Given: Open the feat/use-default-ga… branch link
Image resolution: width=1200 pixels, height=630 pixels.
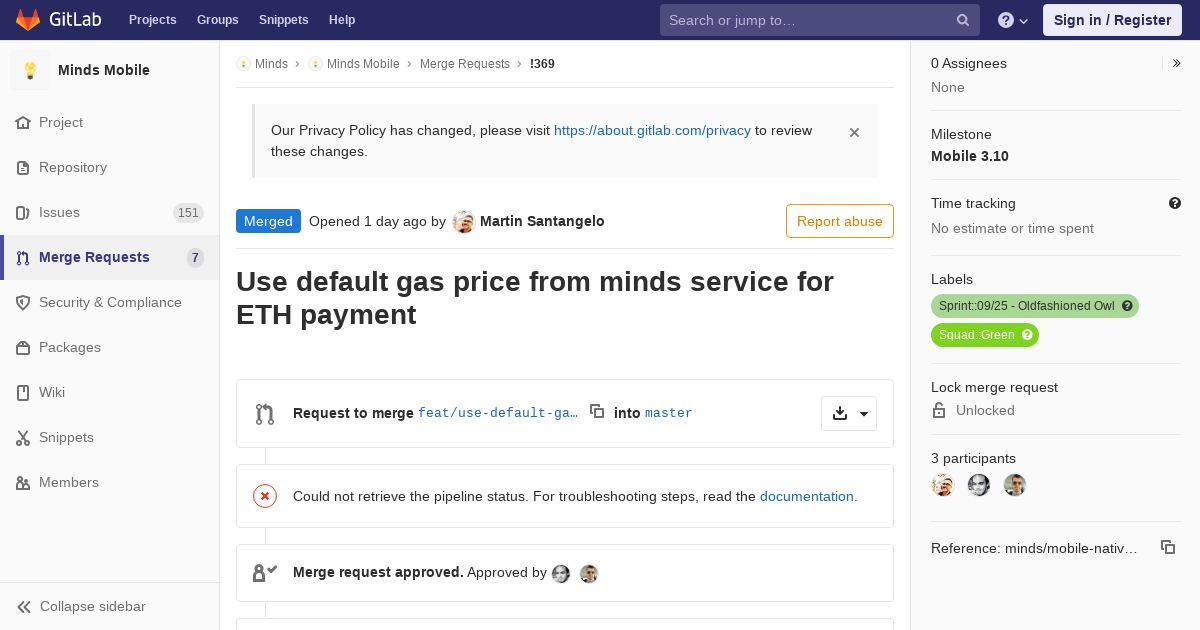Looking at the screenshot, I should [x=498, y=413].
